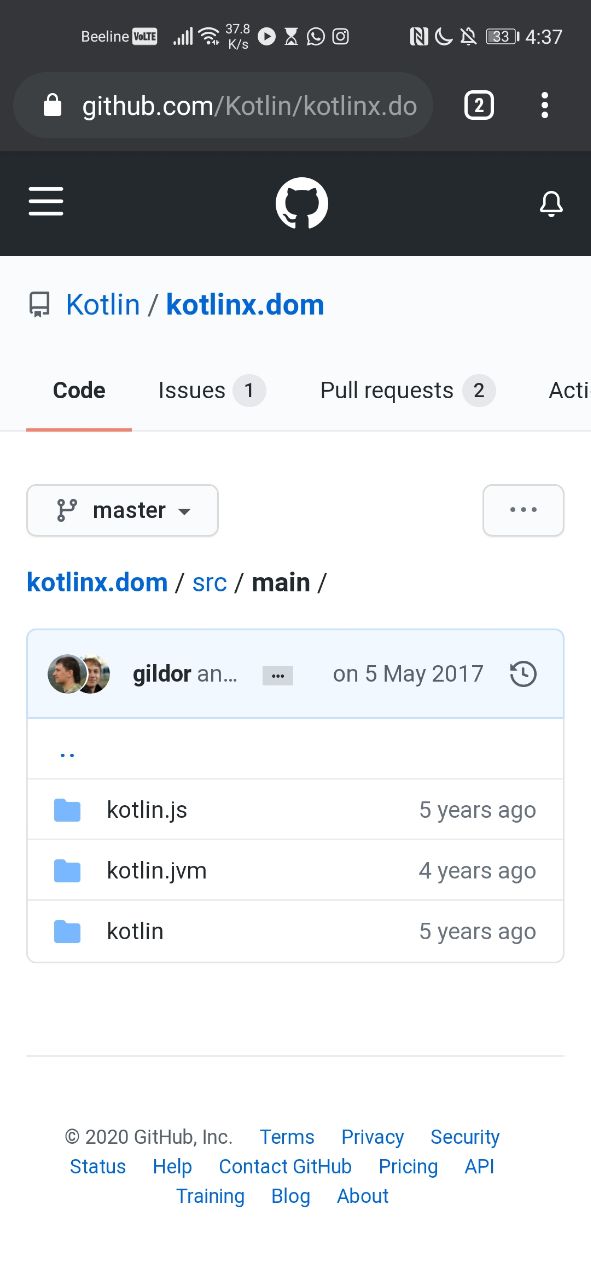View commit history clock icon
Viewport: 591px width, 1280px height.
(523, 674)
